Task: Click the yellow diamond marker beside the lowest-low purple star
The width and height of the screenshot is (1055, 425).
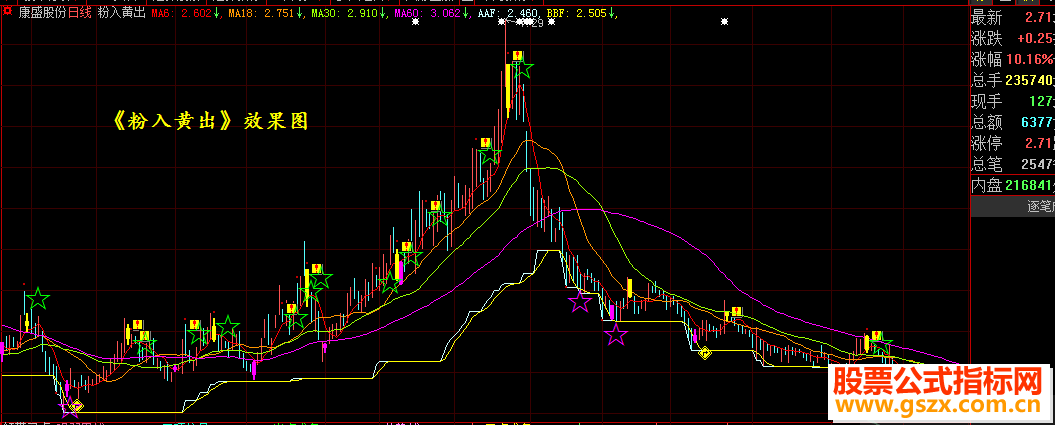Action: point(77,405)
